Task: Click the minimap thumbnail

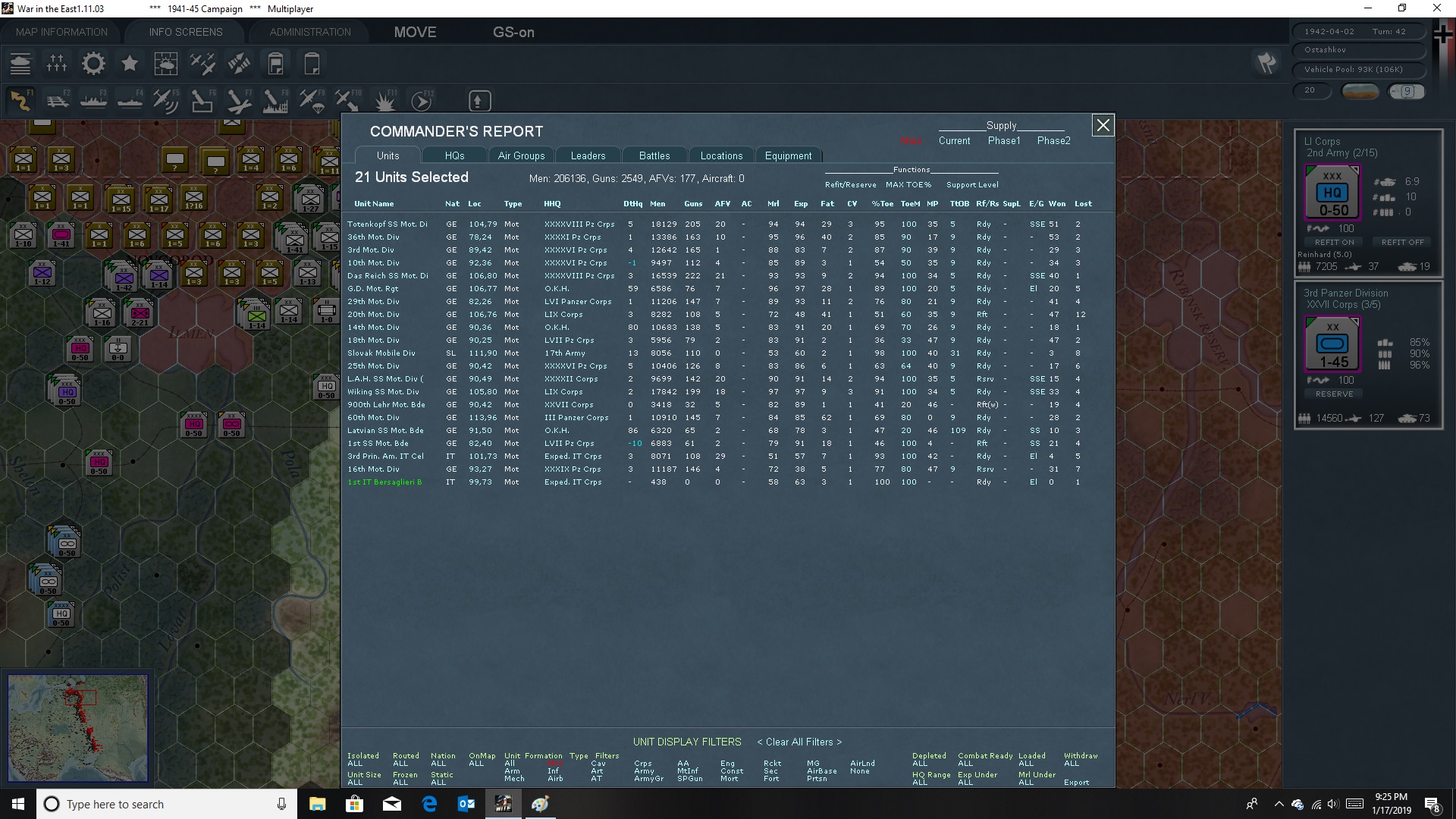Action: pyautogui.click(x=78, y=728)
